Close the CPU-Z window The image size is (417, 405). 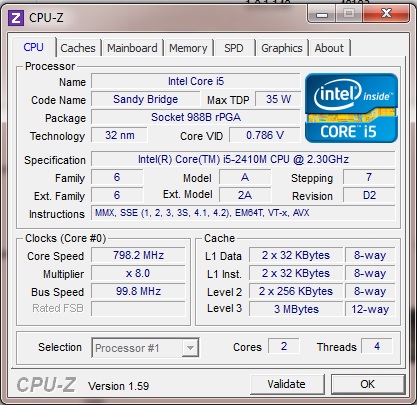386,14
